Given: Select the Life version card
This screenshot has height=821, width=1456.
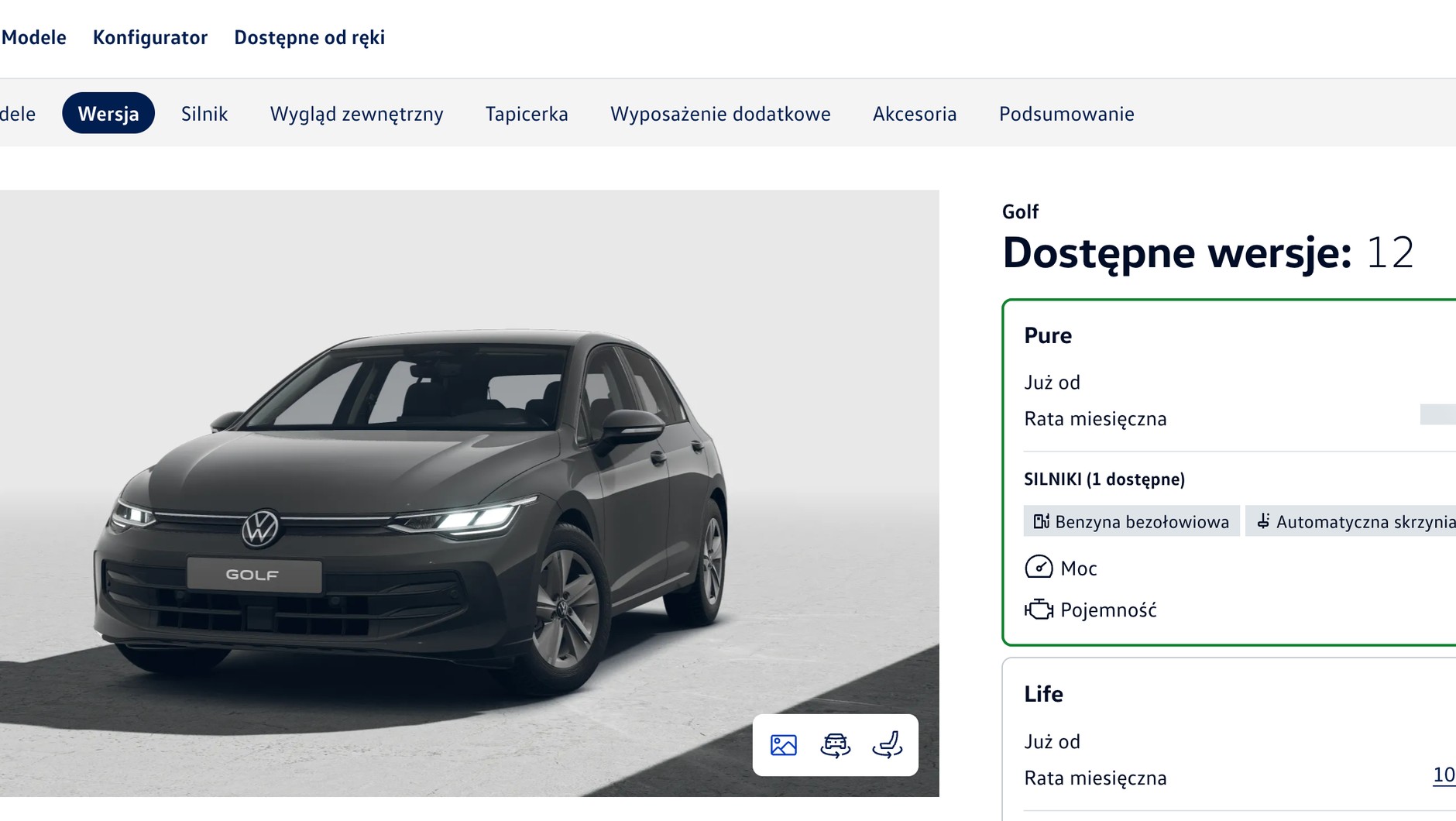Looking at the screenshot, I should tap(1229, 740).
